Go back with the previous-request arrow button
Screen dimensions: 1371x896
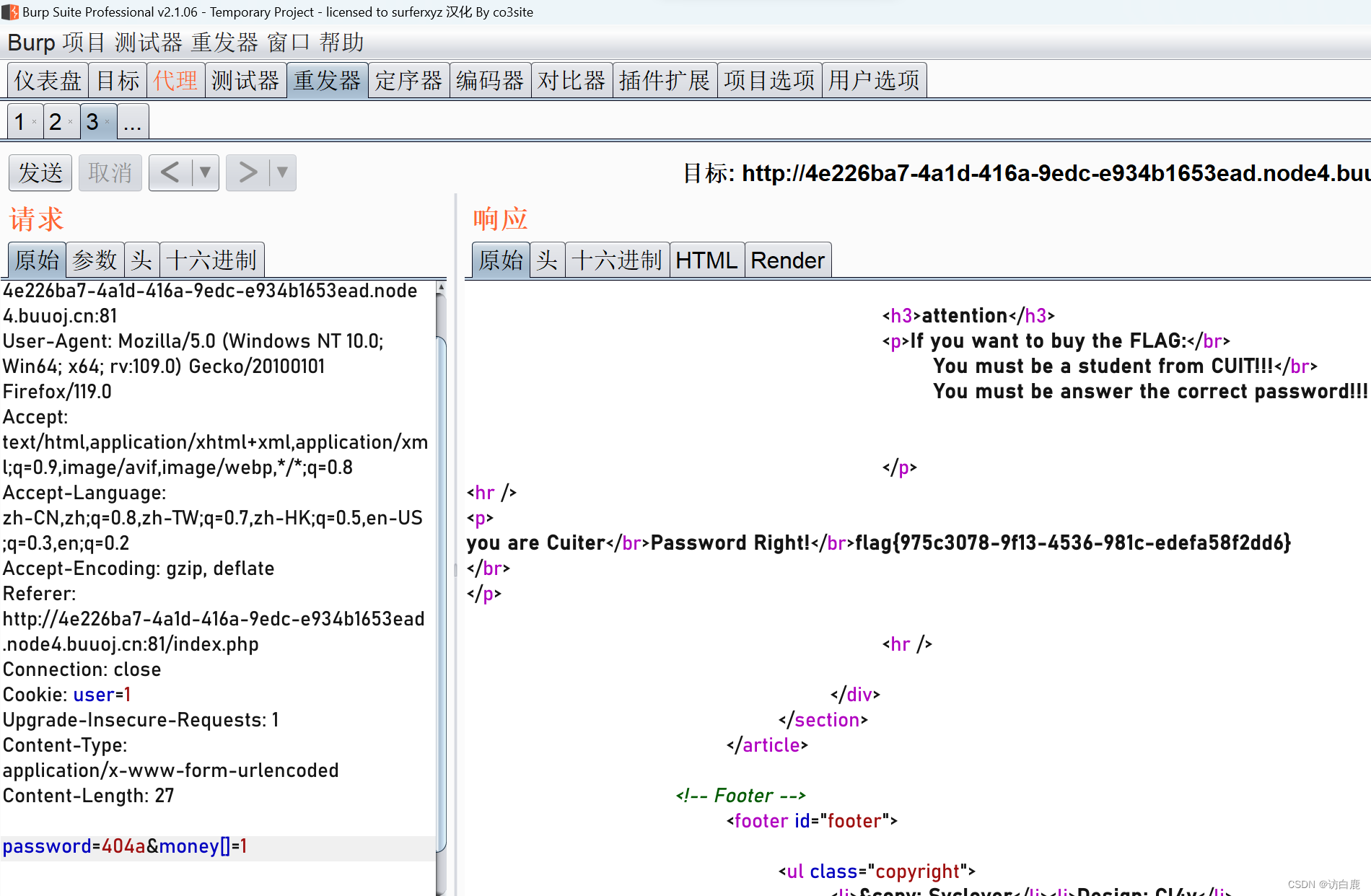170,172
